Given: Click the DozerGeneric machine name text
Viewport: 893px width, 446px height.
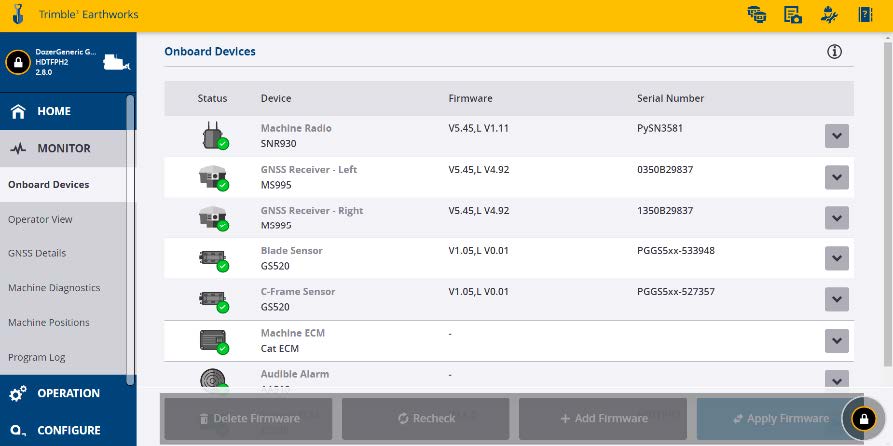Looking at the screenshot, I should coord(66,52).
